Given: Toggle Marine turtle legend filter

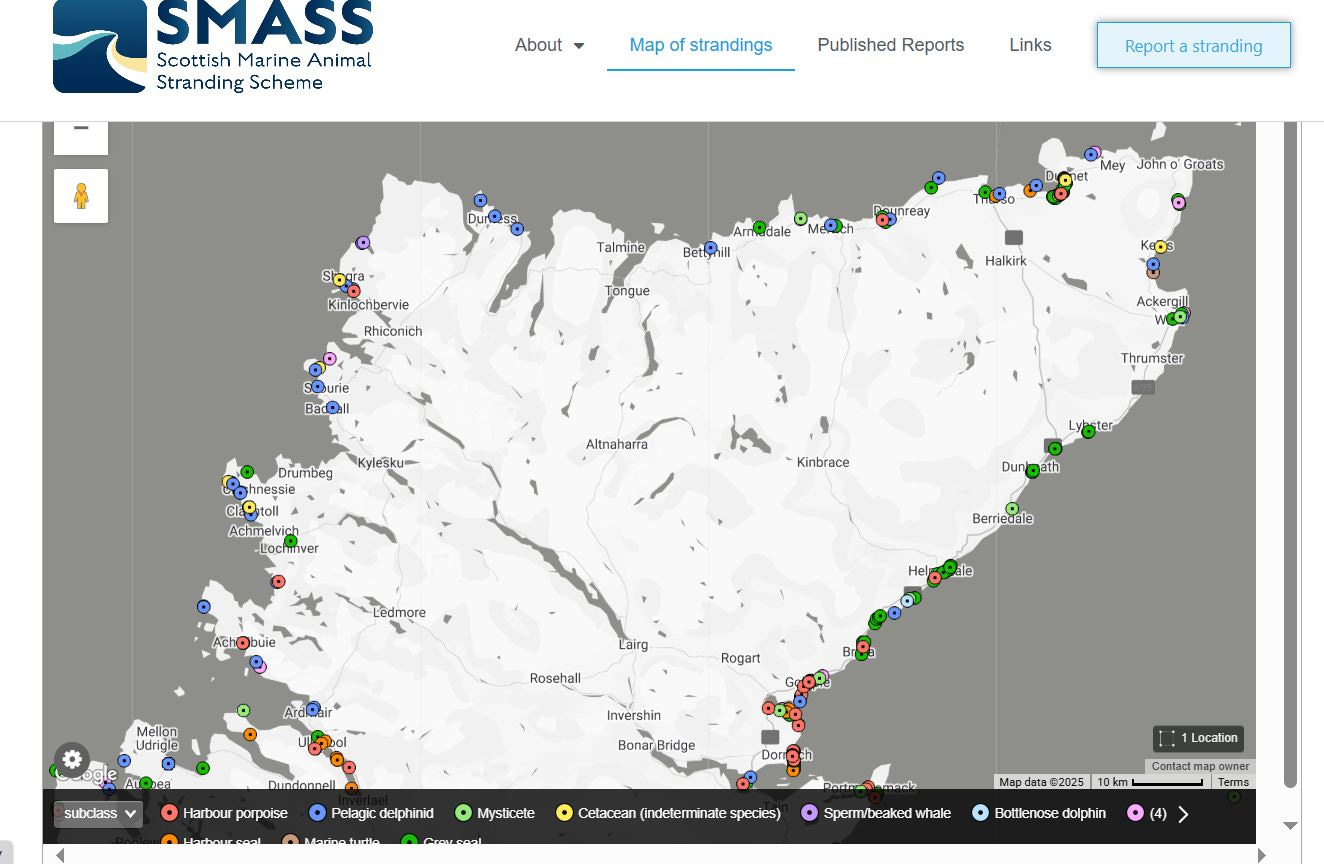Looking at the screenshot, I should coord(331,842).
